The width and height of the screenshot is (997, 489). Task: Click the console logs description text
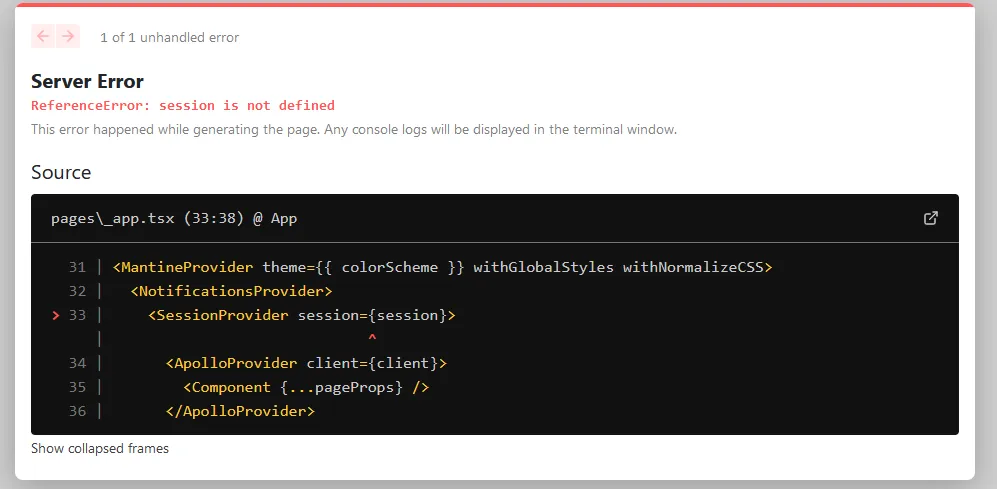[x=354, y=130]
